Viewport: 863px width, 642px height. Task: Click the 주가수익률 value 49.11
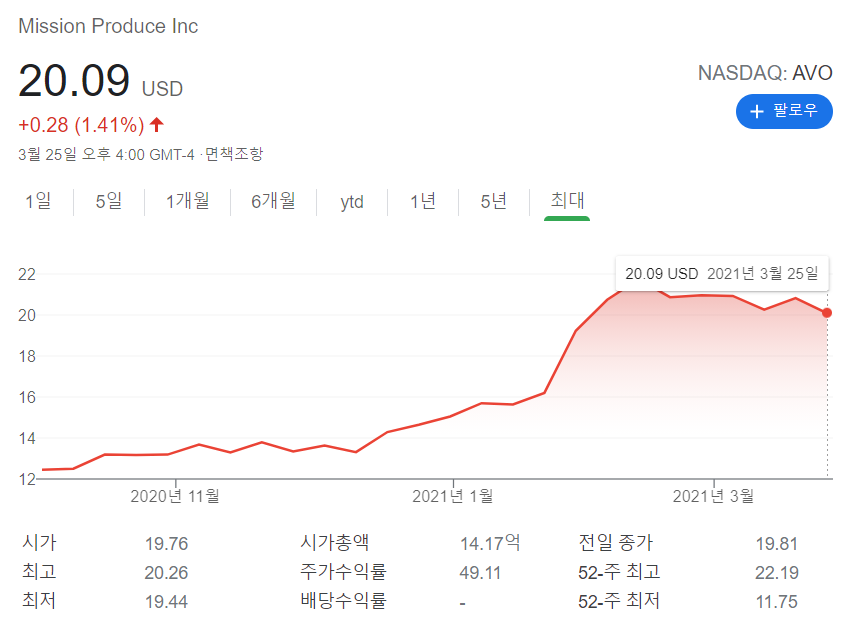pos(480,573)
